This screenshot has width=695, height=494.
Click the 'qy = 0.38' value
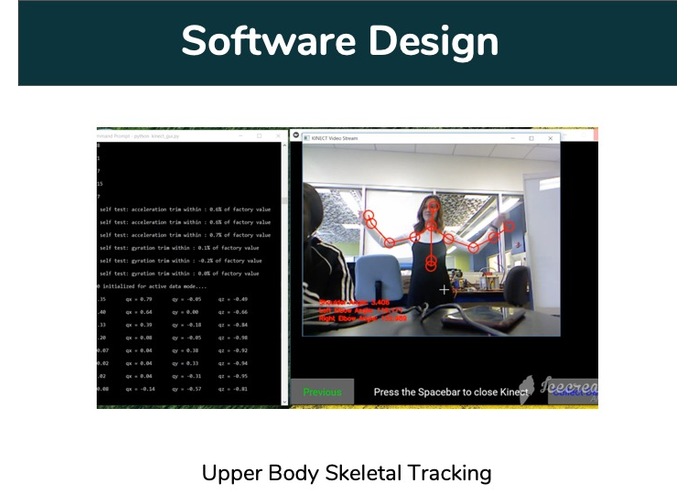click(185, 350)
